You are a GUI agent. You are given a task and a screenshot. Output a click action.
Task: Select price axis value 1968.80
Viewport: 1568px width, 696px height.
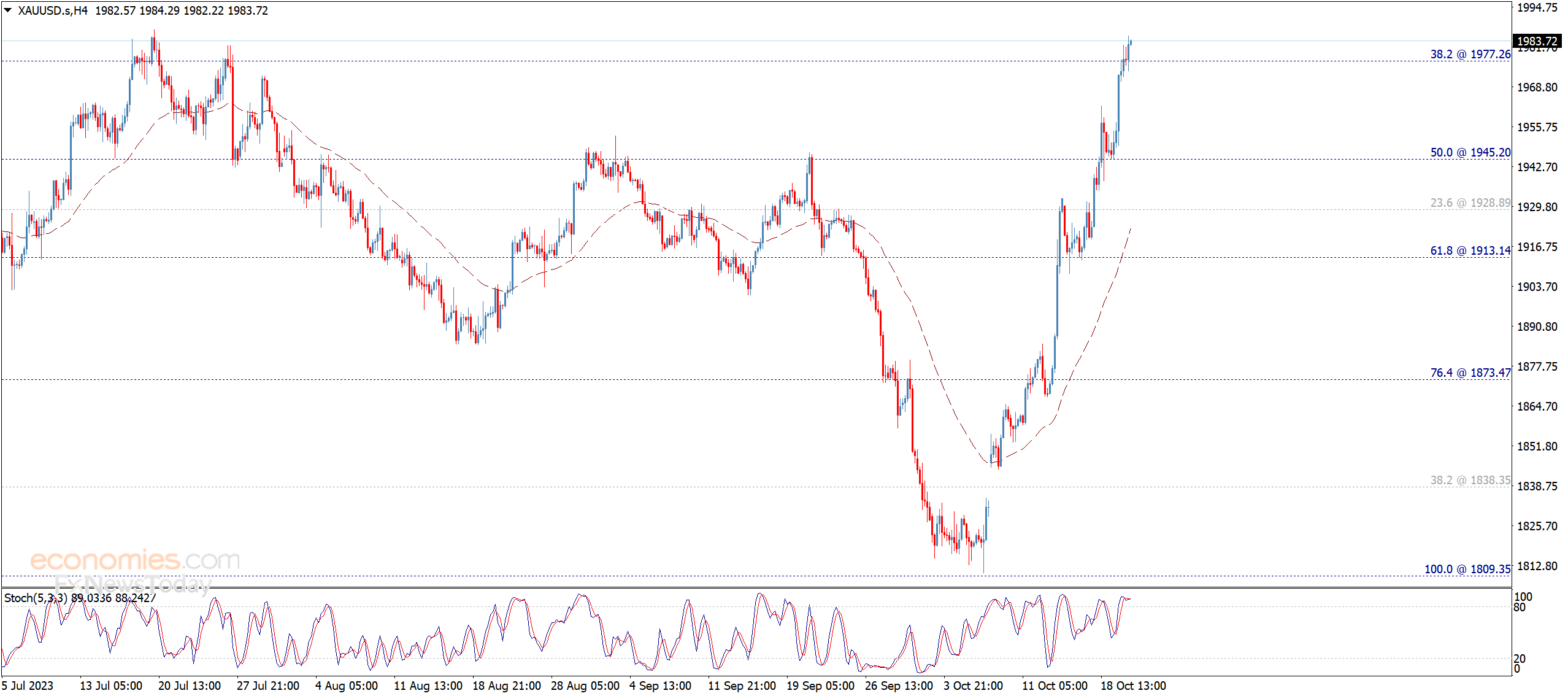1537,87
